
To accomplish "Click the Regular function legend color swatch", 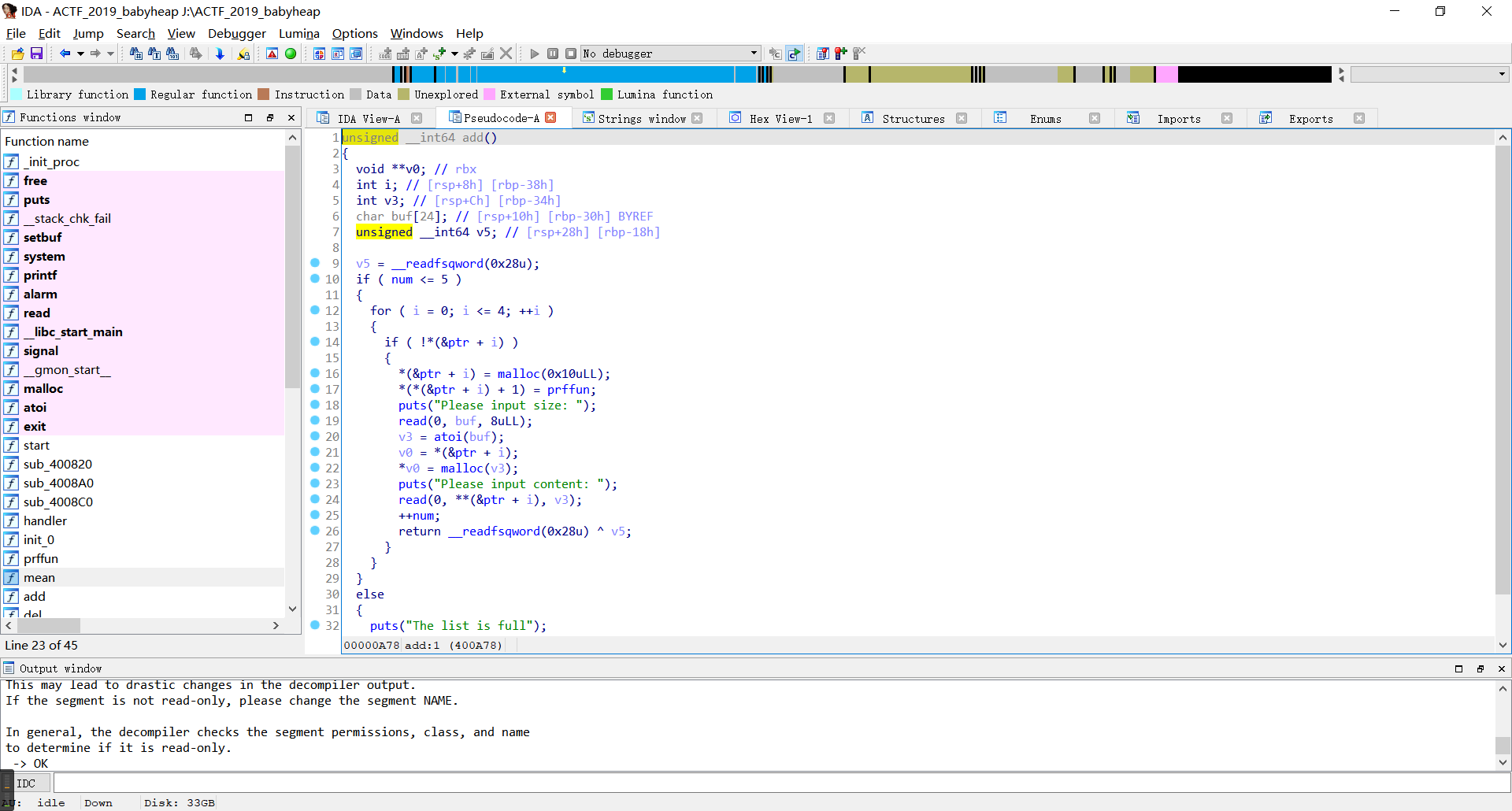I will click(x=140, y=94).
